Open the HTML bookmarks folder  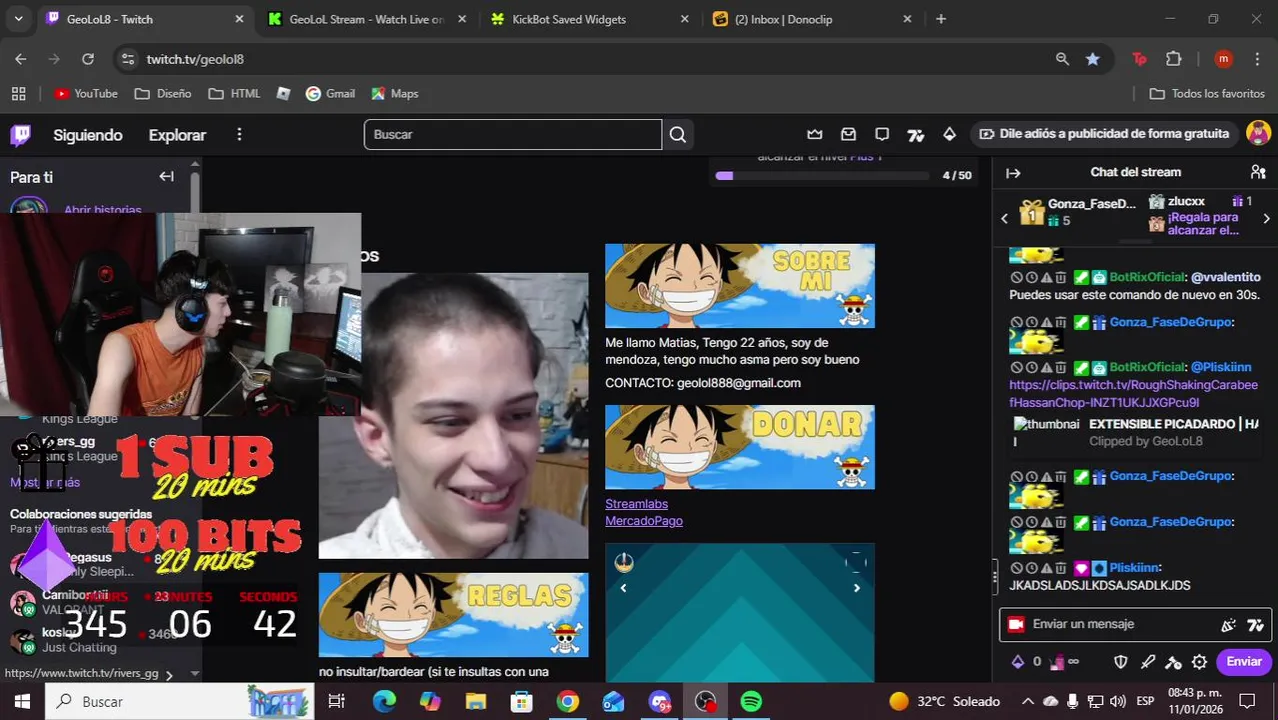tap(234, 93)
